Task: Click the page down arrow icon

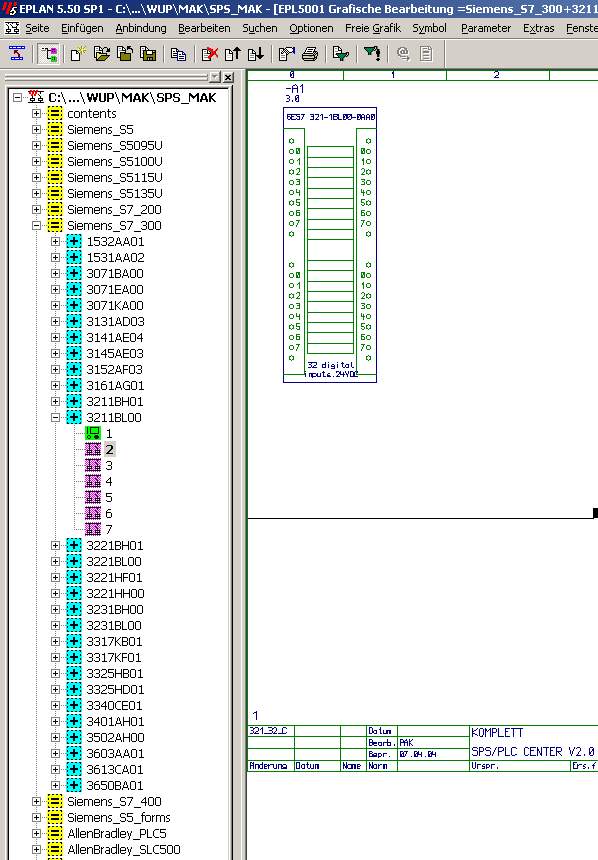Action: (256, 54)
